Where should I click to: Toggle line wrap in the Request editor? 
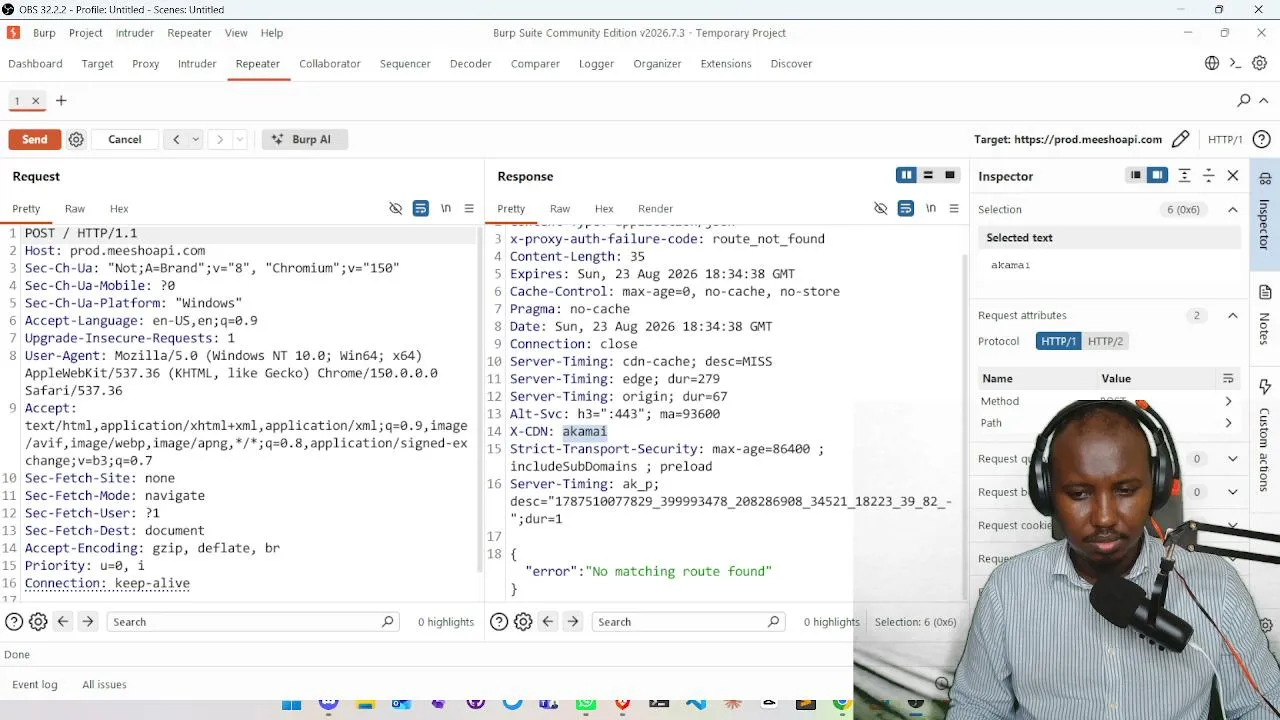click(x=421, y=208)
